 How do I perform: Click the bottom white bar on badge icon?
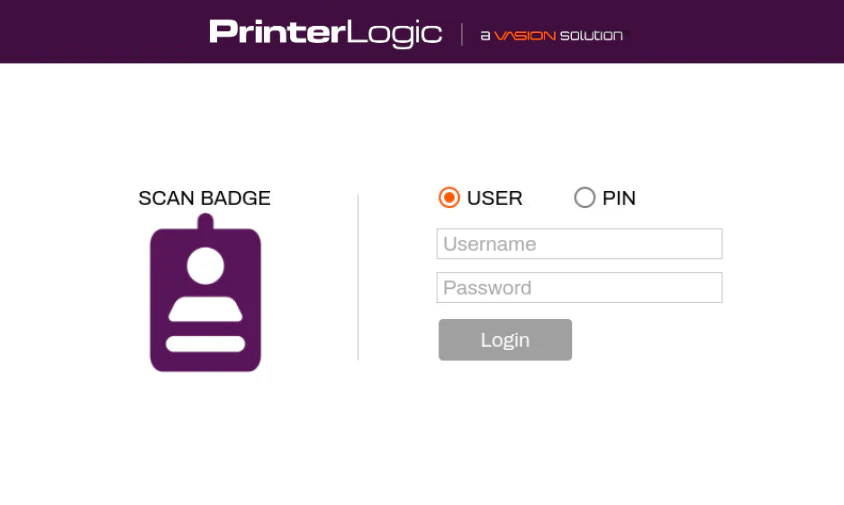click(205, 344)
